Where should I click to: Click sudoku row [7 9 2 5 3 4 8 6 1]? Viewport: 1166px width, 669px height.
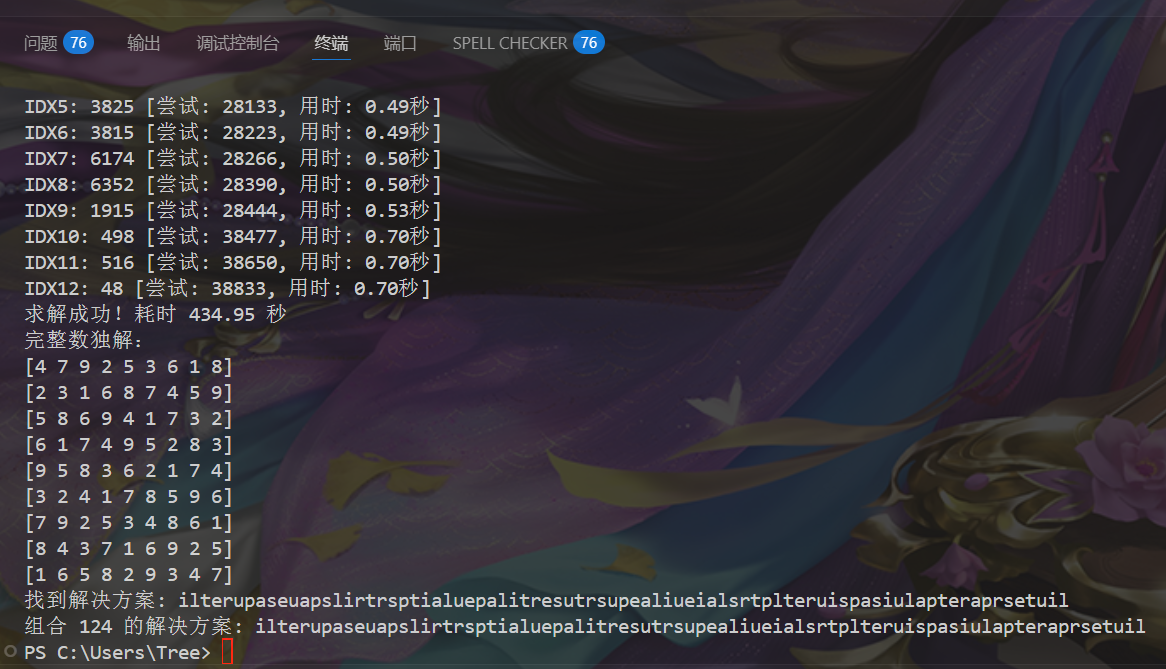[129, 523]
